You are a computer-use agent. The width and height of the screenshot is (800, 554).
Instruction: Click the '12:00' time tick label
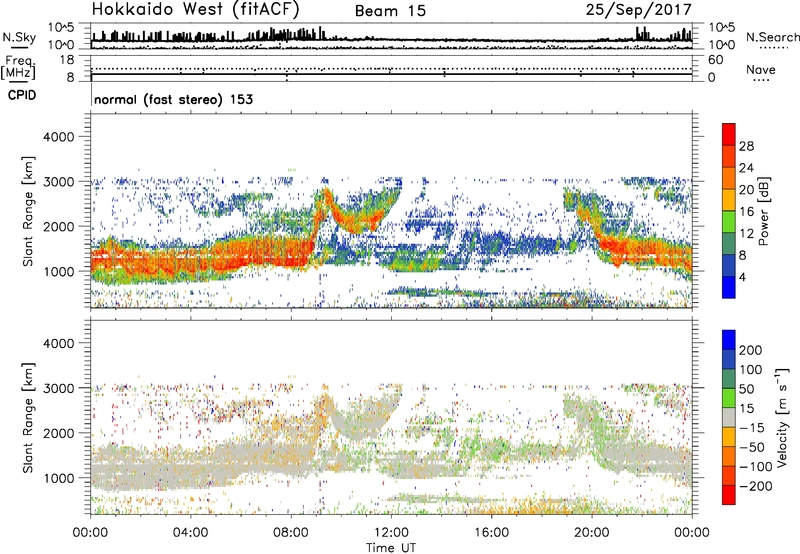[x=391, y=533]
